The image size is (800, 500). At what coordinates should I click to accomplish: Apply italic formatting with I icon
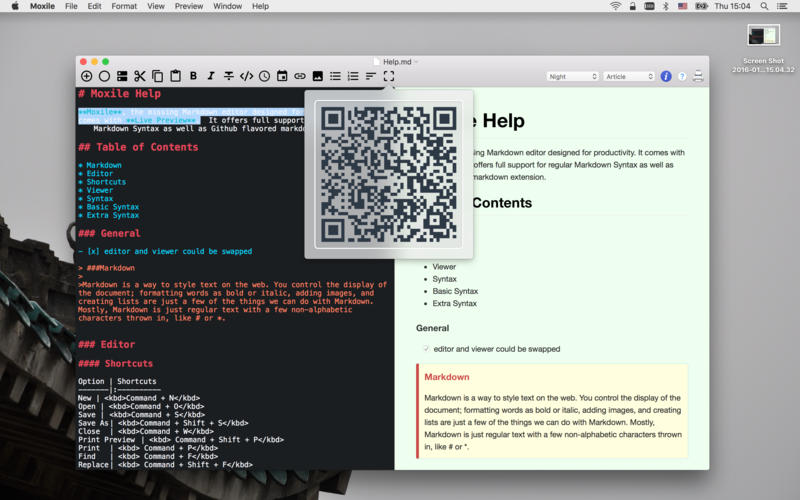coord(211,76)
